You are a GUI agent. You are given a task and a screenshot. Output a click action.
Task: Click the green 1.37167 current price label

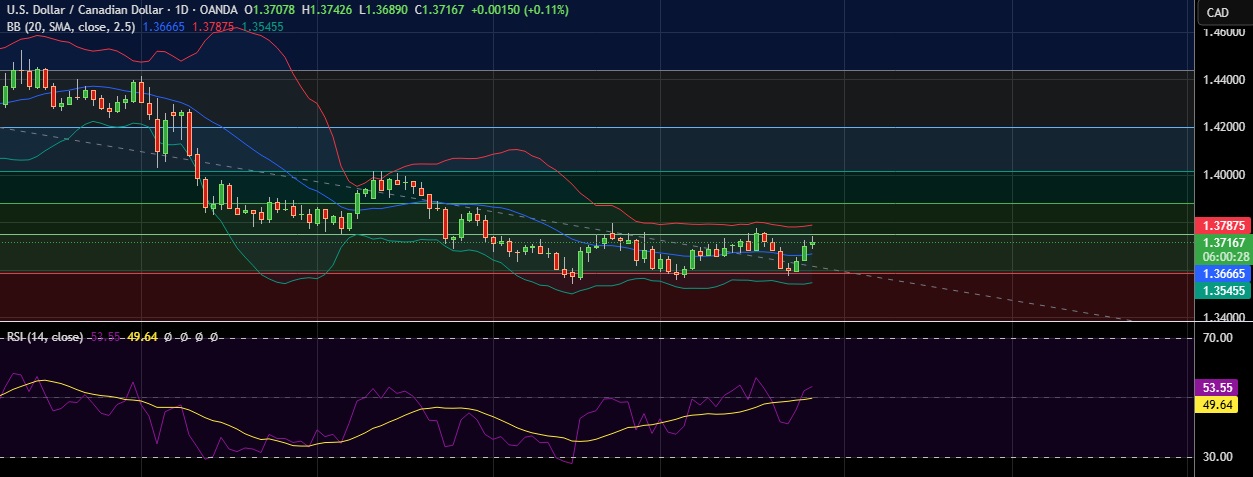click(1222, 243)
